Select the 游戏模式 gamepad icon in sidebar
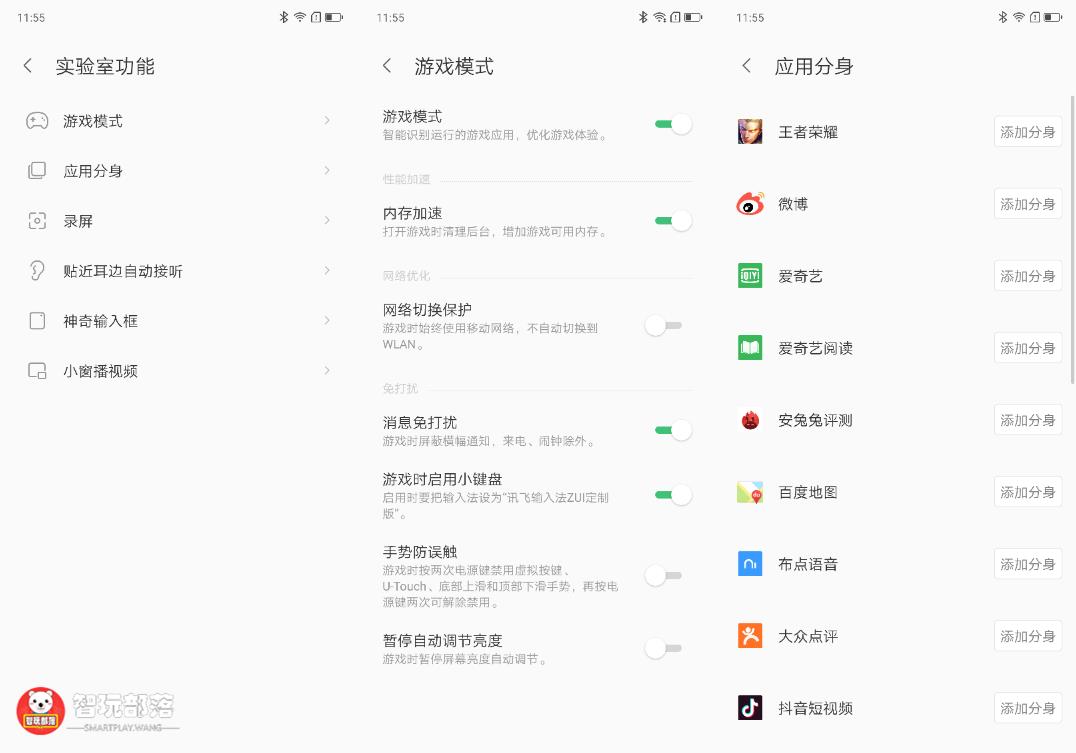This screenshot has height=753, width=1076. [35, 121]
